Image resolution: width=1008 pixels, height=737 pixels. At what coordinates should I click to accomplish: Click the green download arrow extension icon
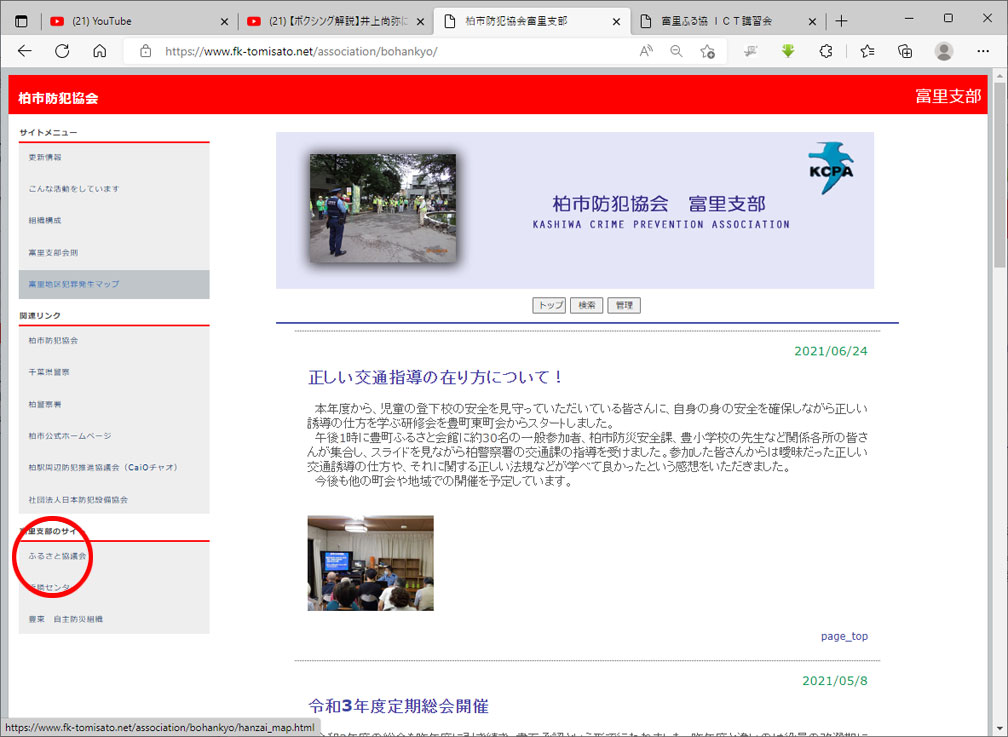[788, 51]
